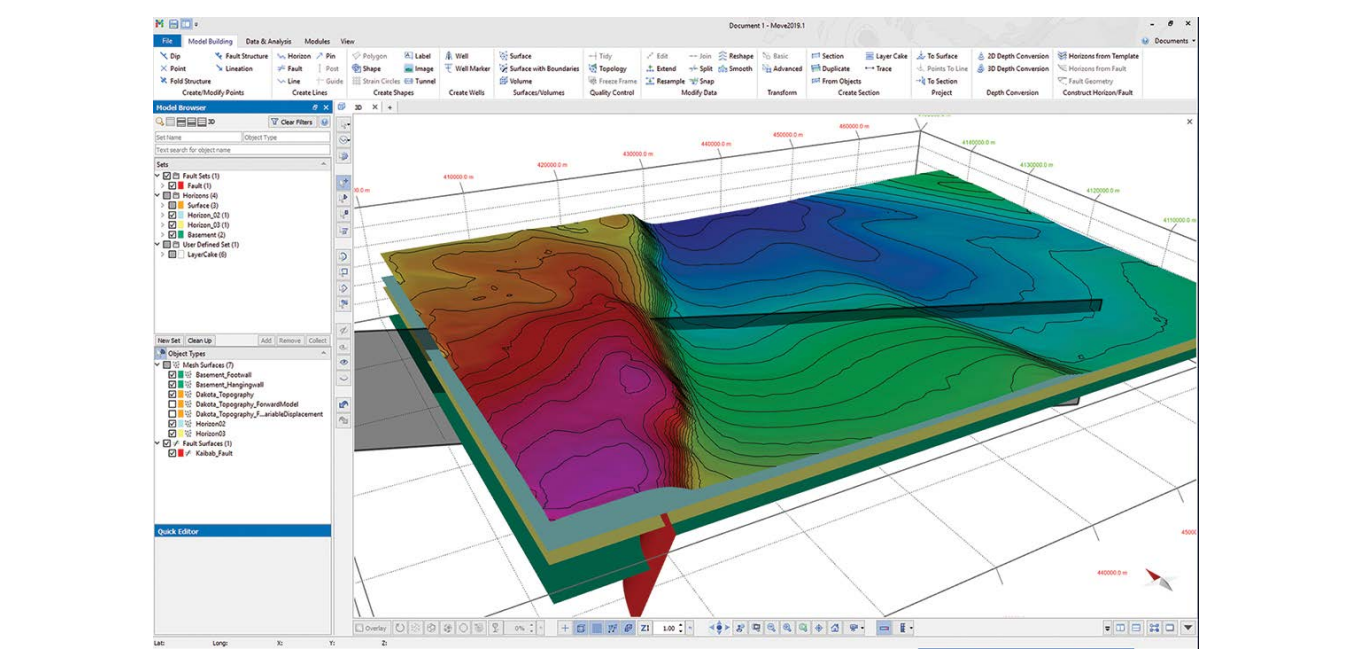
Task: Click Horizons from Template
Action: (x=1098, y=56)
